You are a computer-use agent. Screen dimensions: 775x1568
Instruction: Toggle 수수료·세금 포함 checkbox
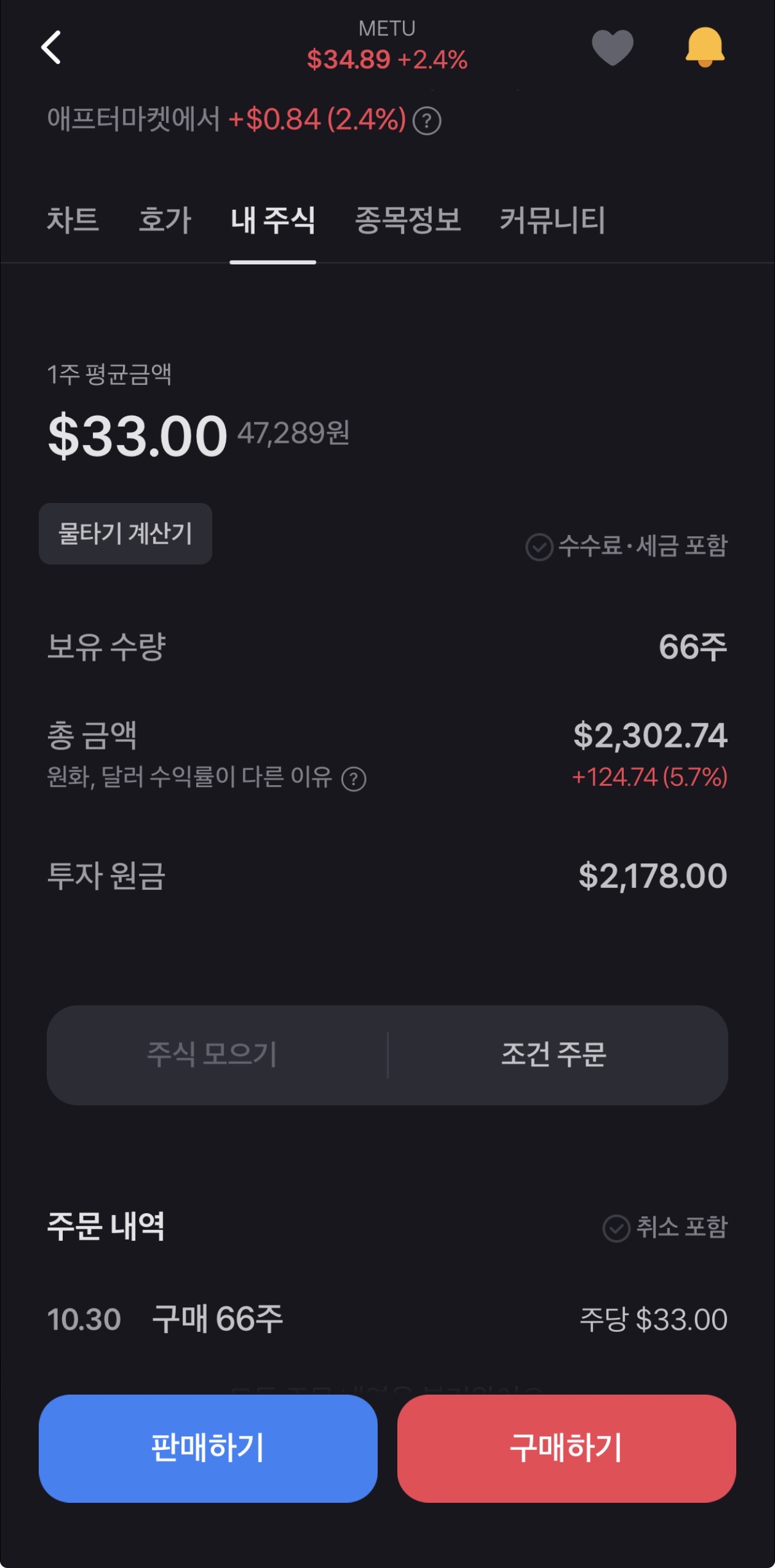(539, 547)
